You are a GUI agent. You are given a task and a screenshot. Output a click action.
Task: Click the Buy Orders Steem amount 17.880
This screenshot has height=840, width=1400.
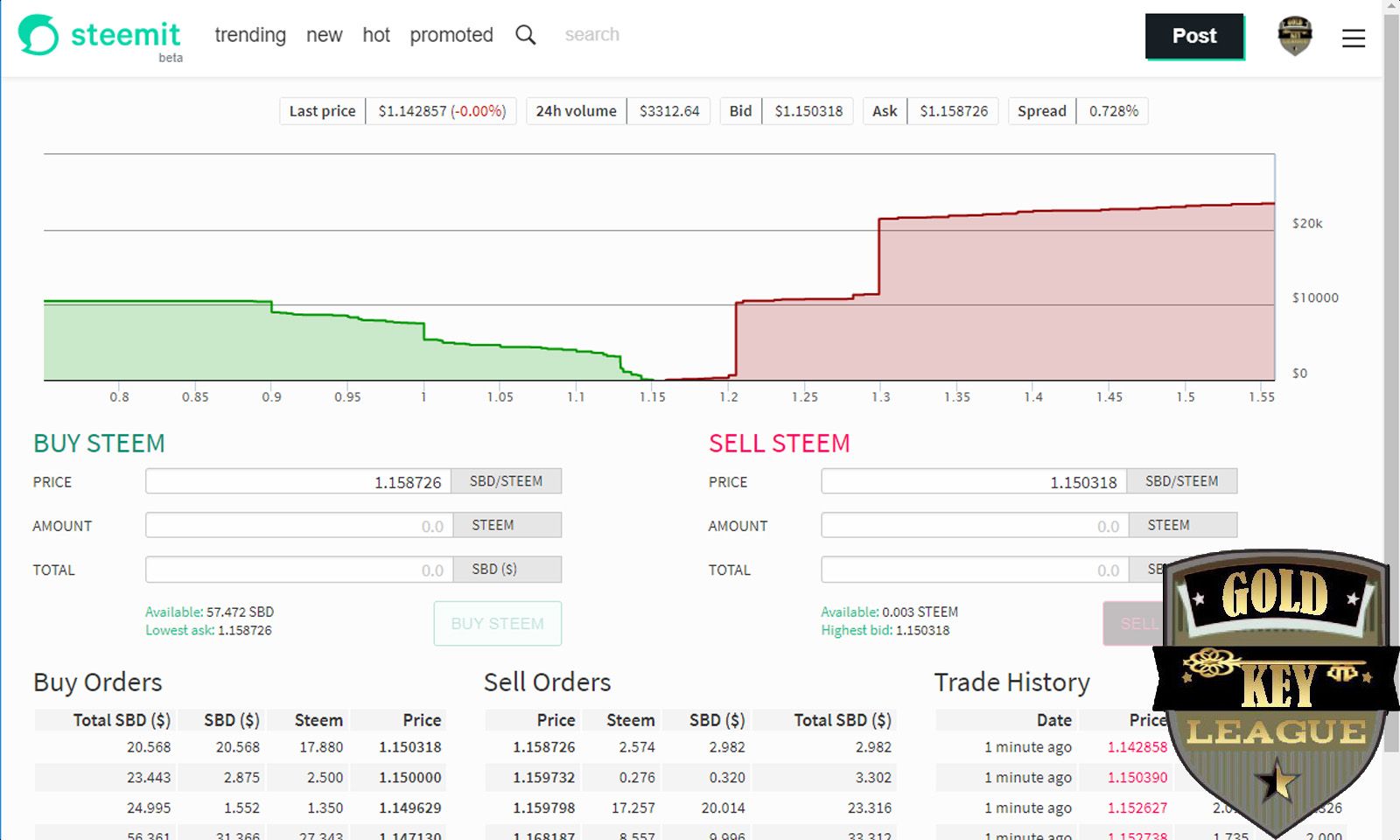click(321, 747)
